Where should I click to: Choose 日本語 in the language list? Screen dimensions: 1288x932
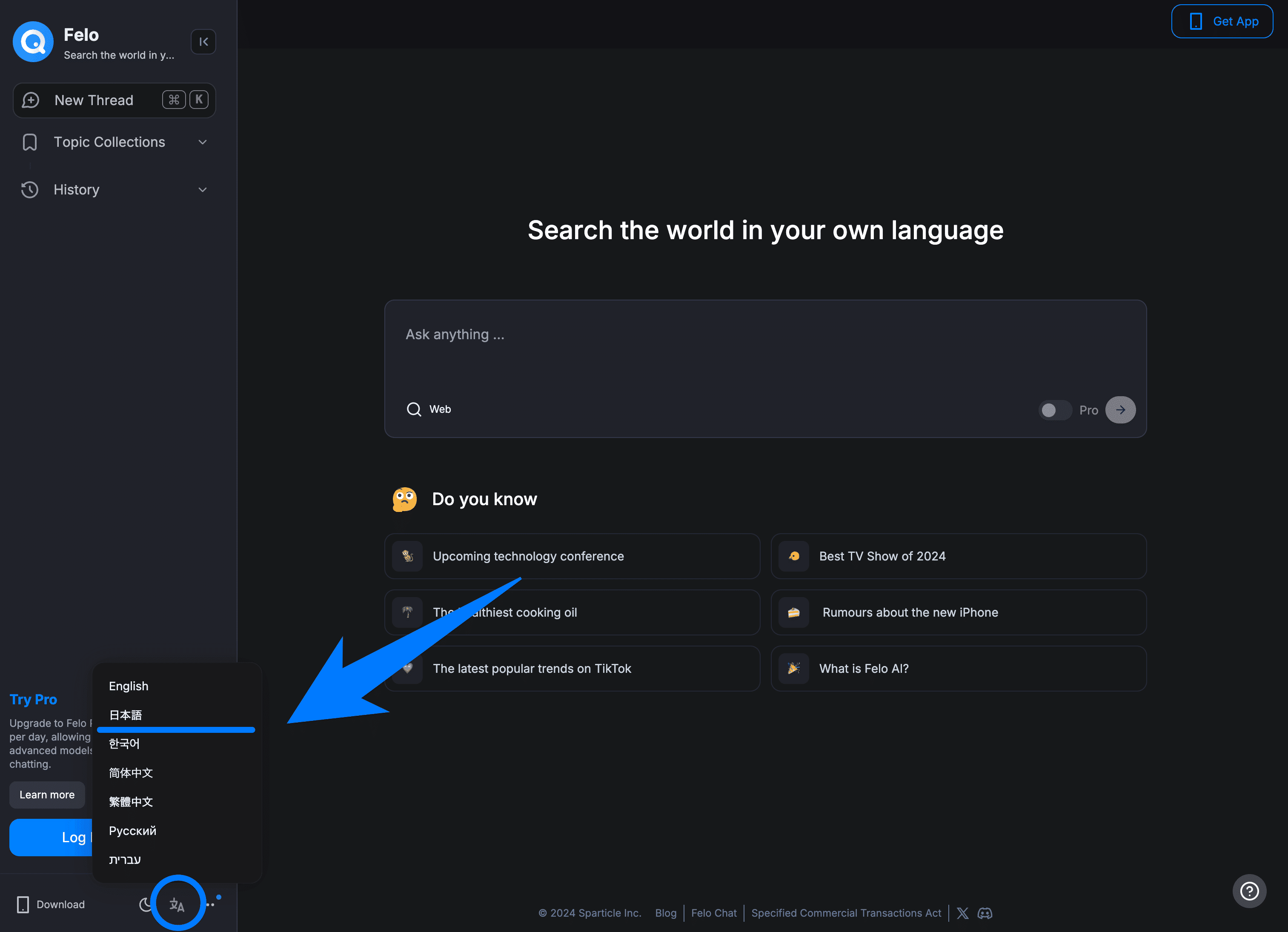click(x=126, y=715)
